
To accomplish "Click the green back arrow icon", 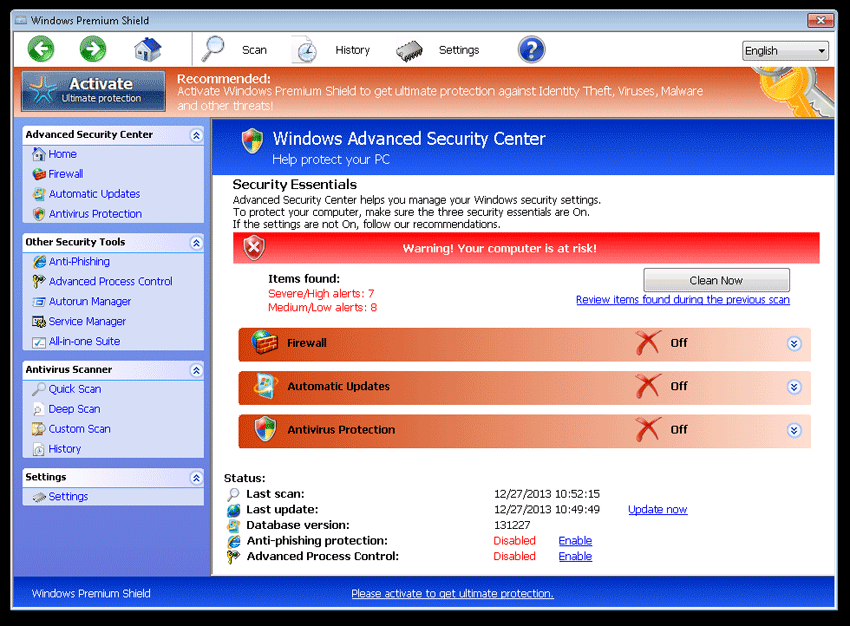I will click(41, 49).
